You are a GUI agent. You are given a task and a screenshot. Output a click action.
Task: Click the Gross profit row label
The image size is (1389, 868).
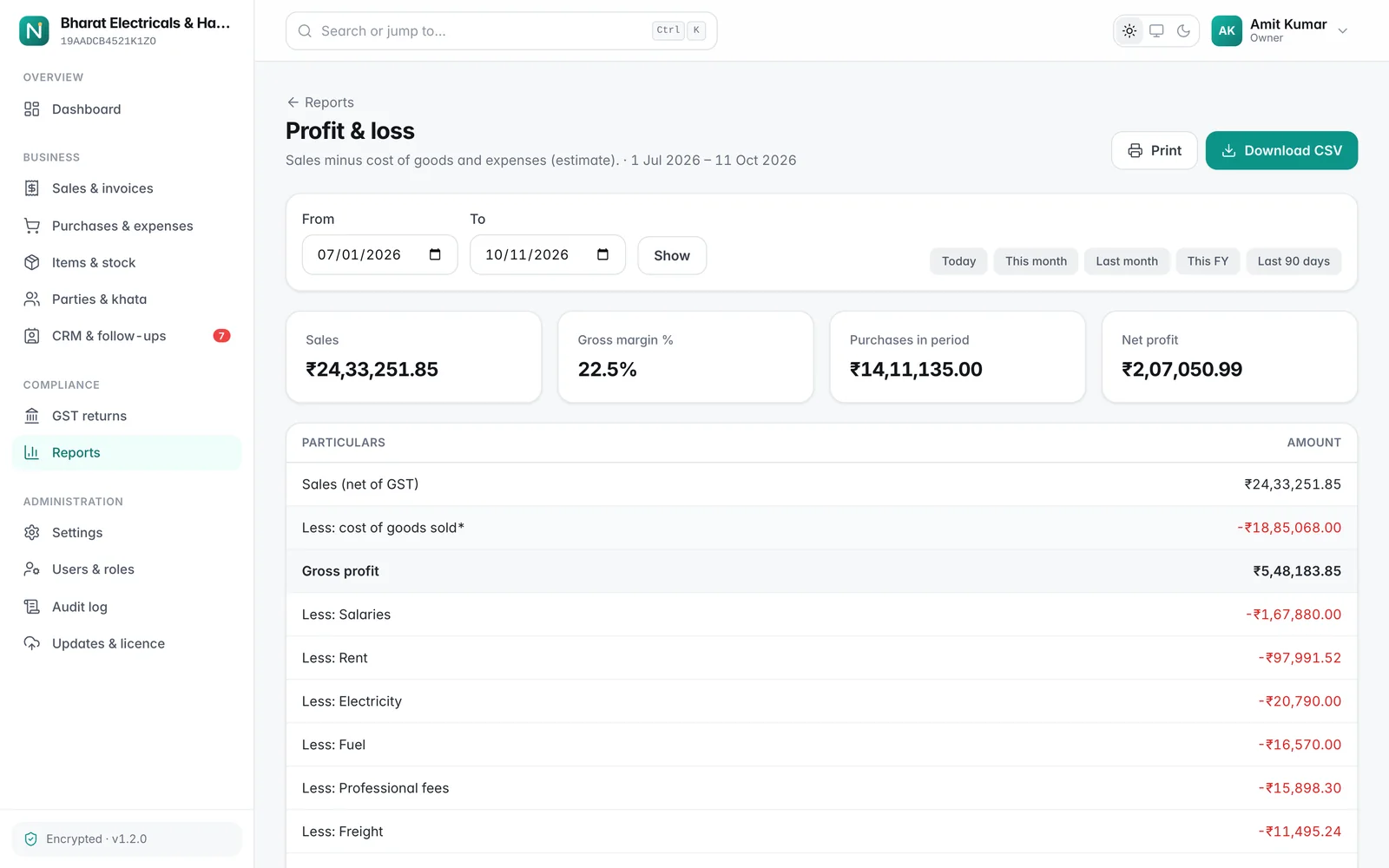[340, 571]
